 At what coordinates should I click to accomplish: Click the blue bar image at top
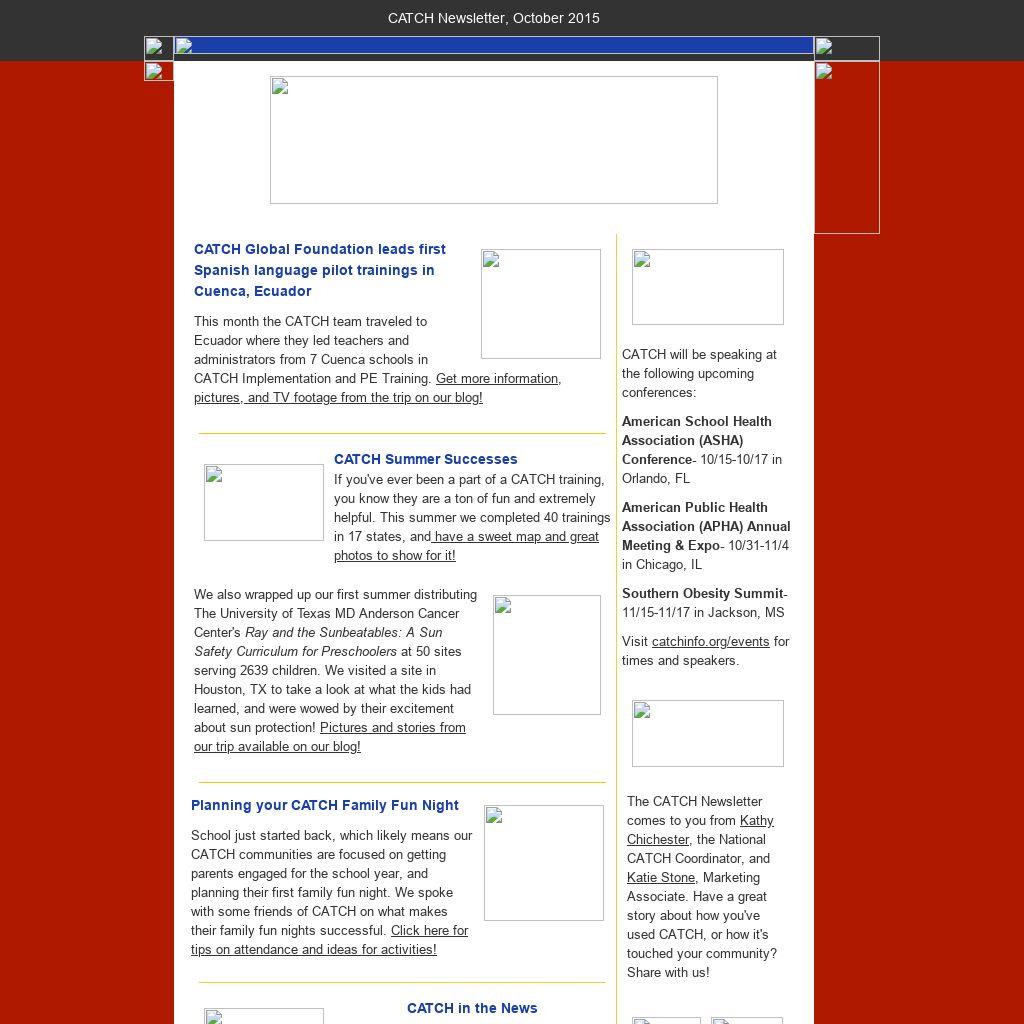click(x=493, y=45)
